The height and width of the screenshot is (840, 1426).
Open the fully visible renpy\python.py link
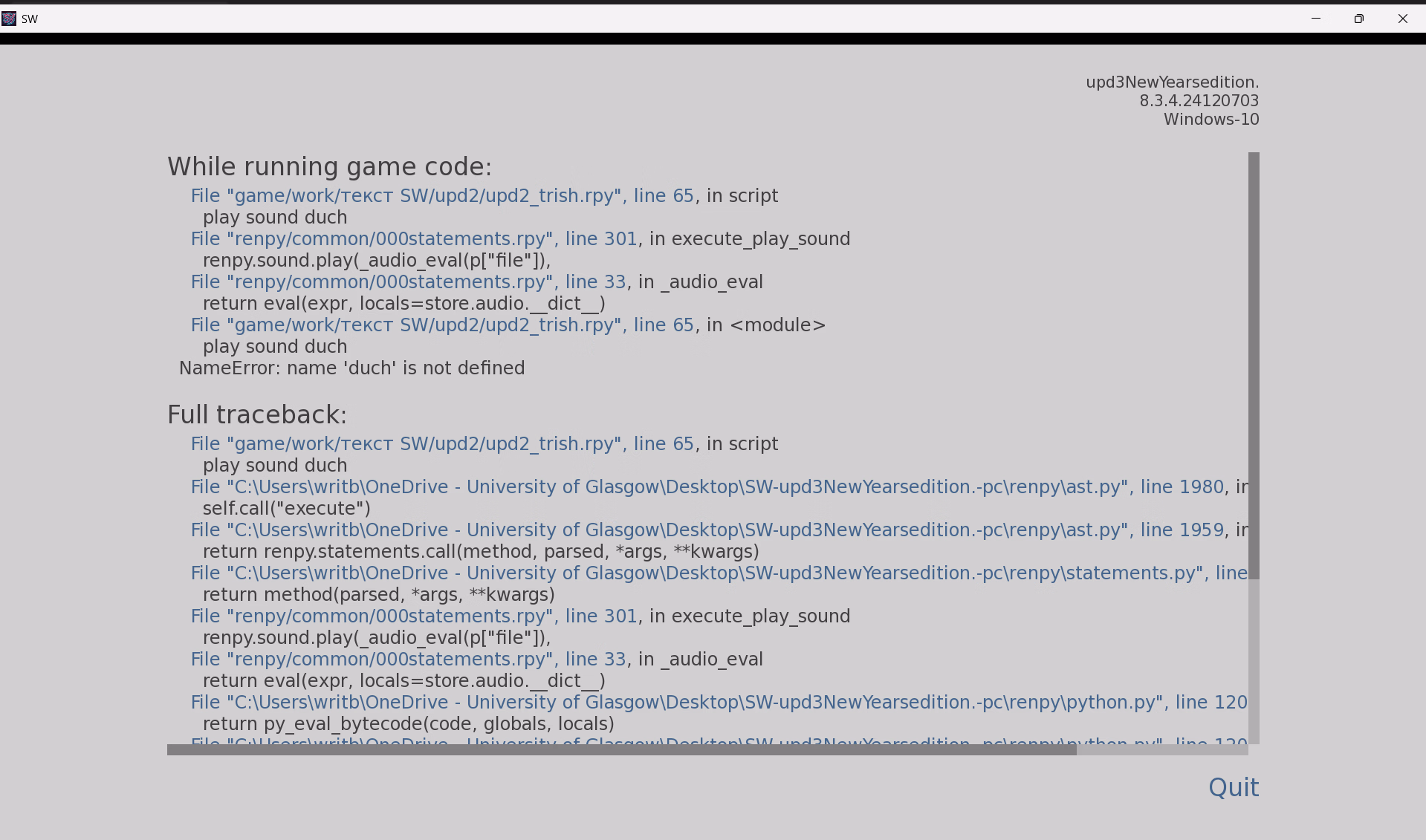(x=718, y=702)
